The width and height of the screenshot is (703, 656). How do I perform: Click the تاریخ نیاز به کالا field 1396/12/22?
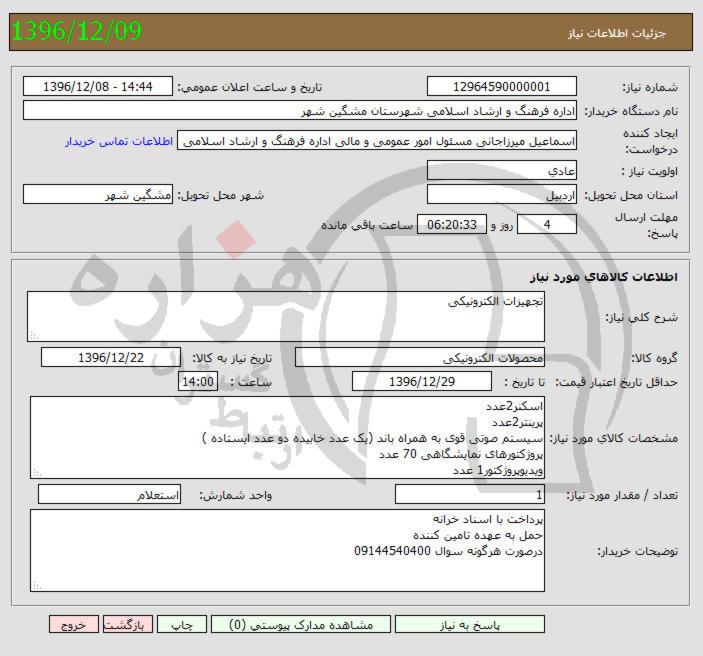tap(111, 357)
